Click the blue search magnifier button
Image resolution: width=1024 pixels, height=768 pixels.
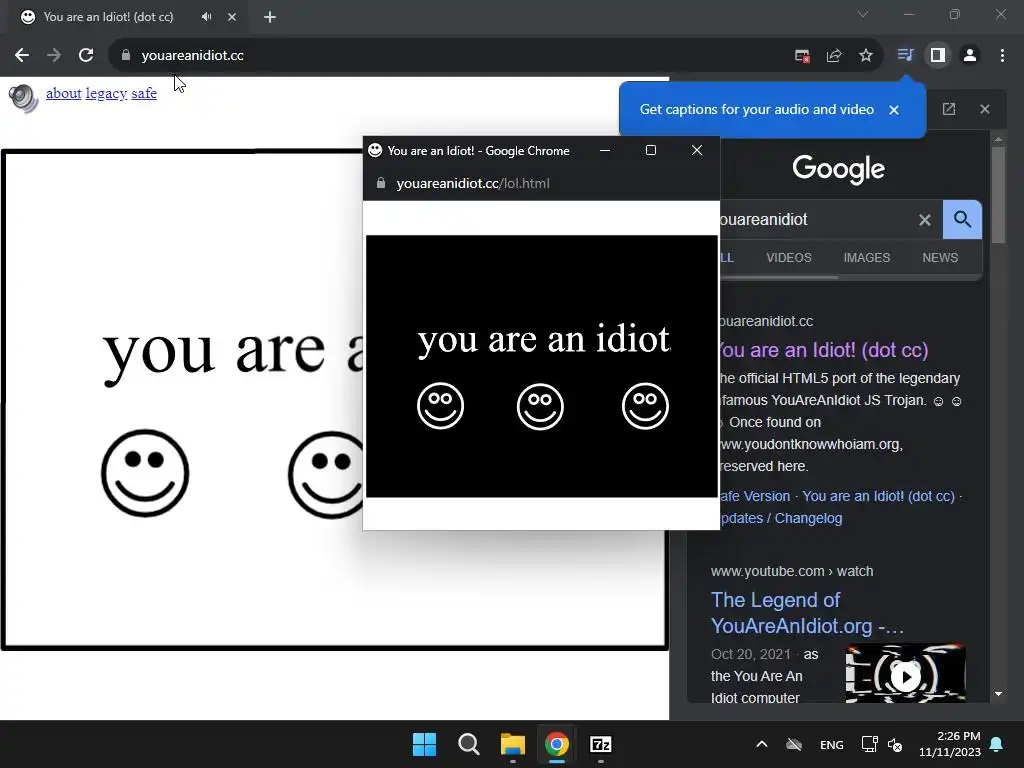point(962,219)
